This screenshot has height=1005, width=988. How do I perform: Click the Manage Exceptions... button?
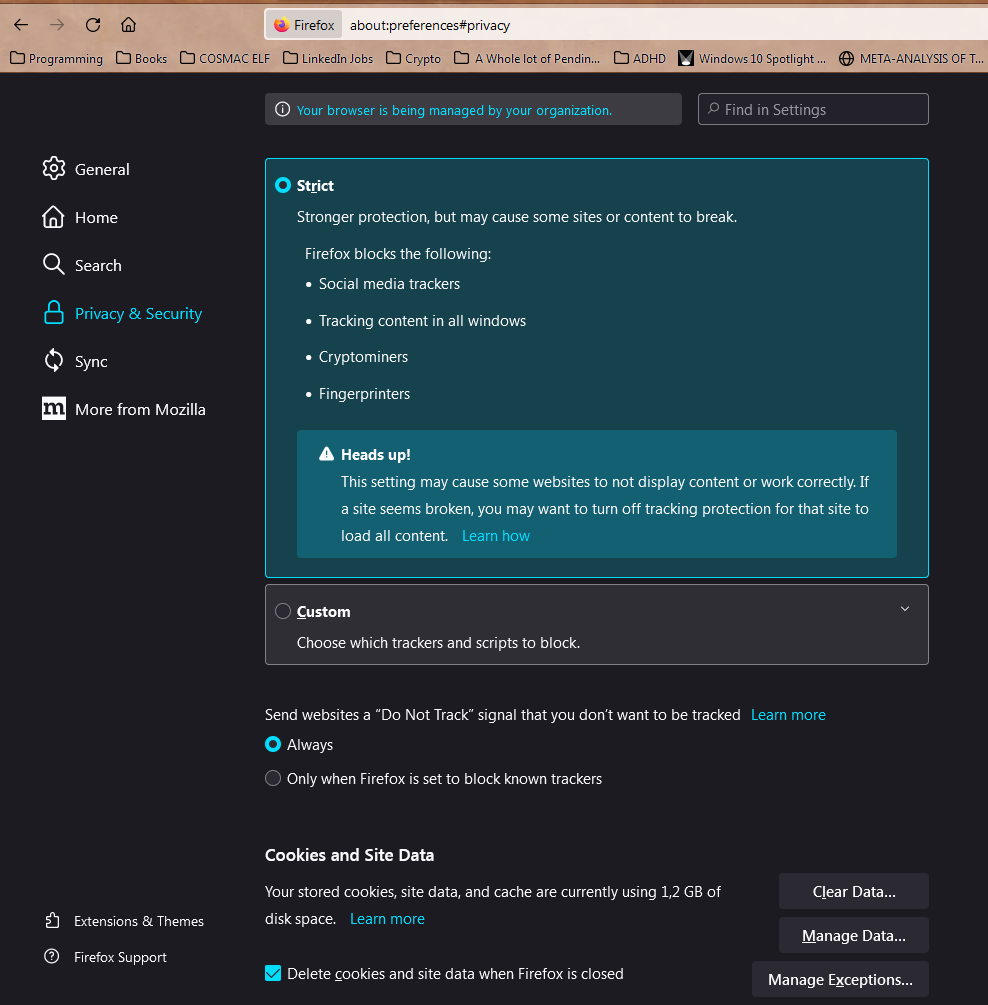840,979
